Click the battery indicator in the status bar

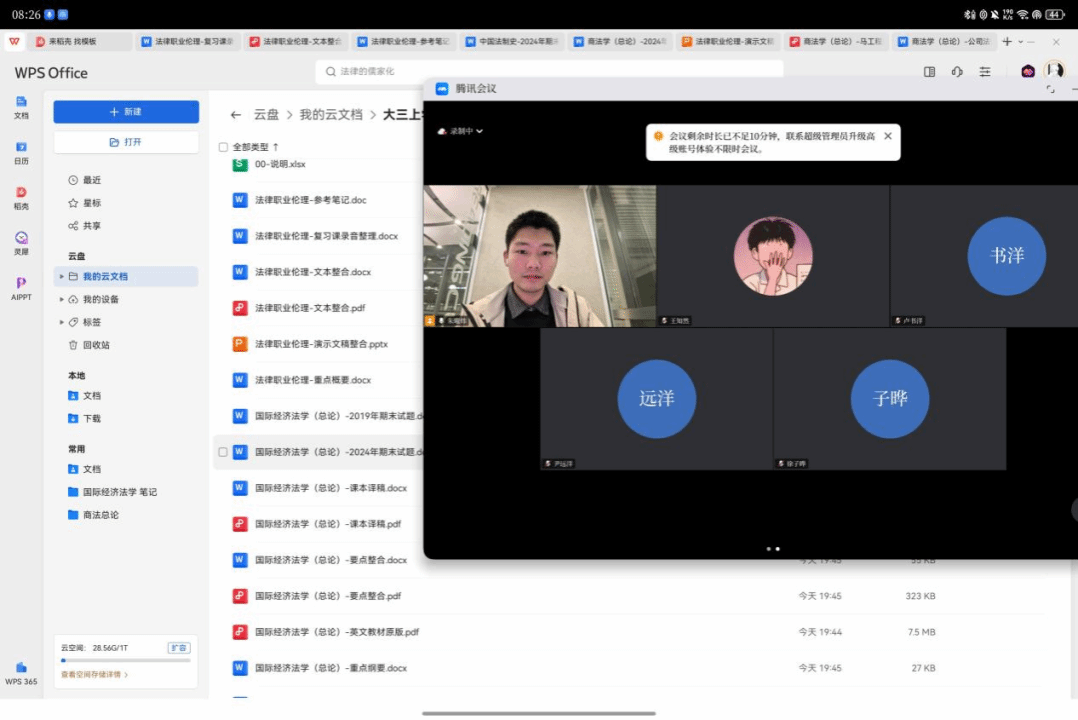click(1055, 14)
